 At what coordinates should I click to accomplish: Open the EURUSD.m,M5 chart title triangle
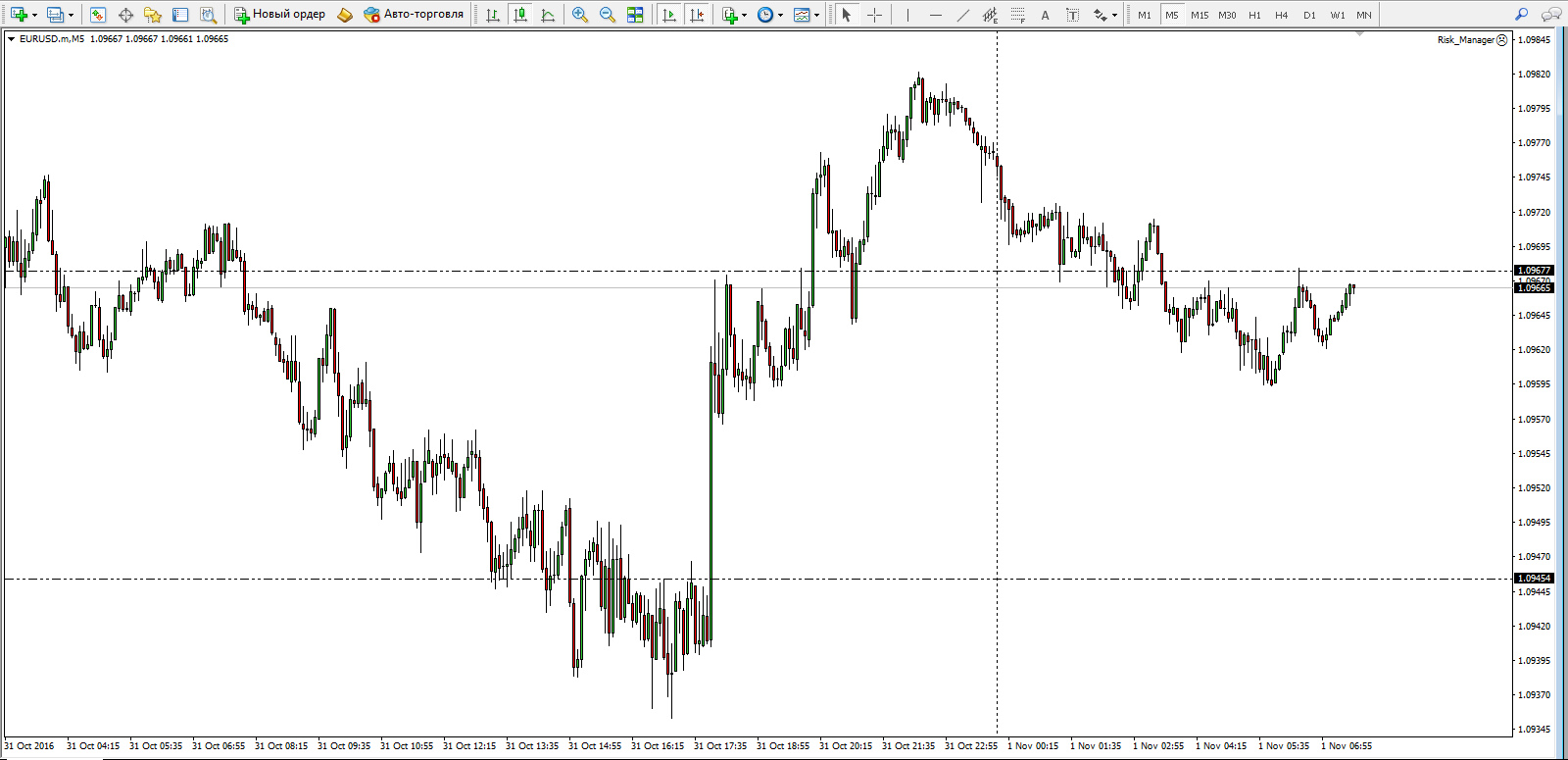11,39
